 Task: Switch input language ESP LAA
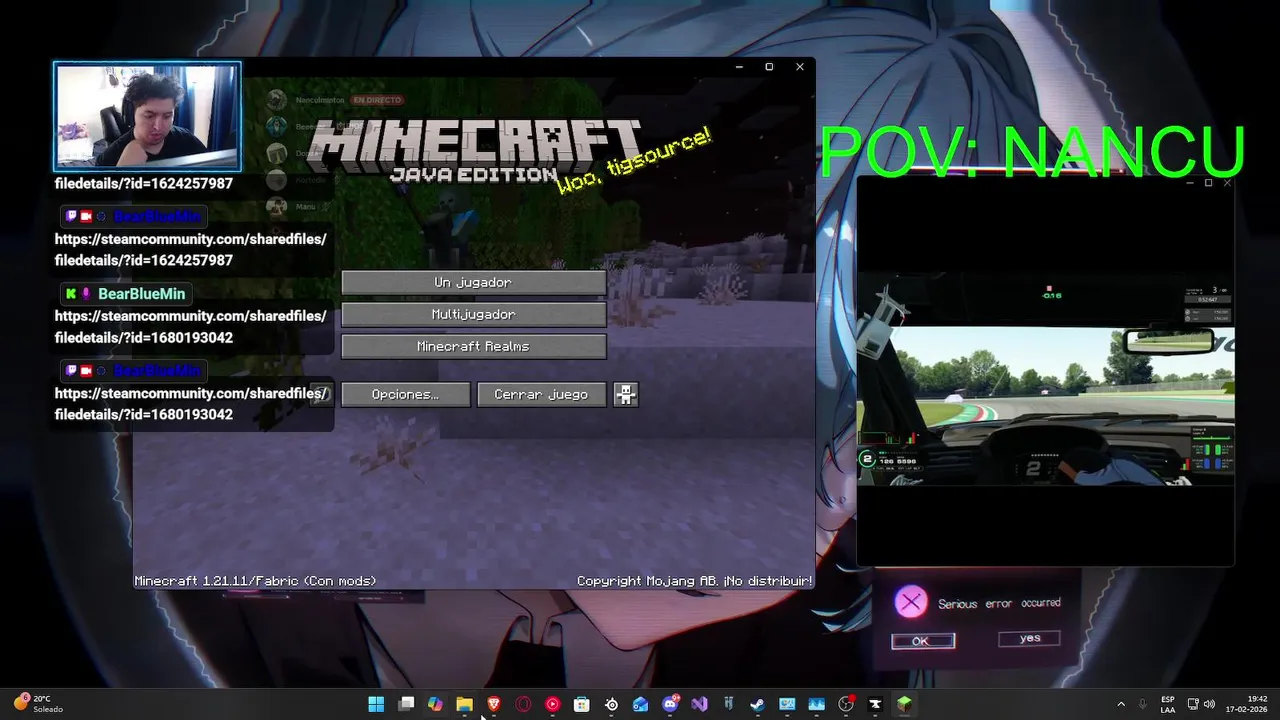[x=1168, y=704]
